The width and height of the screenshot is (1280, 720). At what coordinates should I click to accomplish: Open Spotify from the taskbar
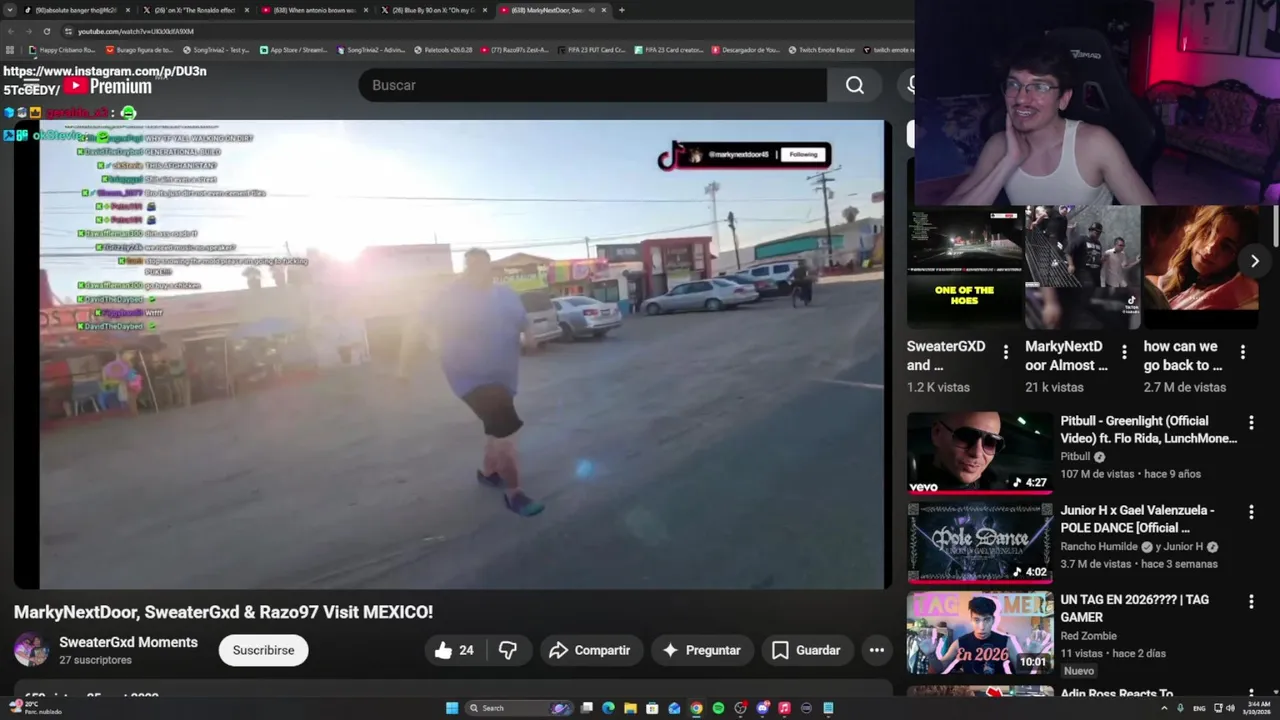[x=718, y=708]
